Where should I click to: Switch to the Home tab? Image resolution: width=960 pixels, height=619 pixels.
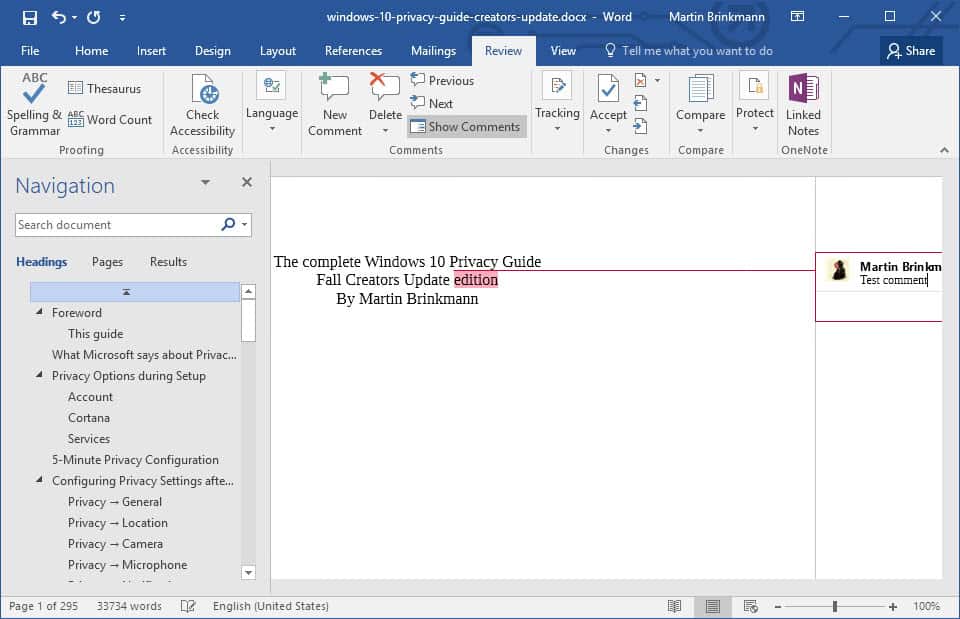tap(91, 51)
